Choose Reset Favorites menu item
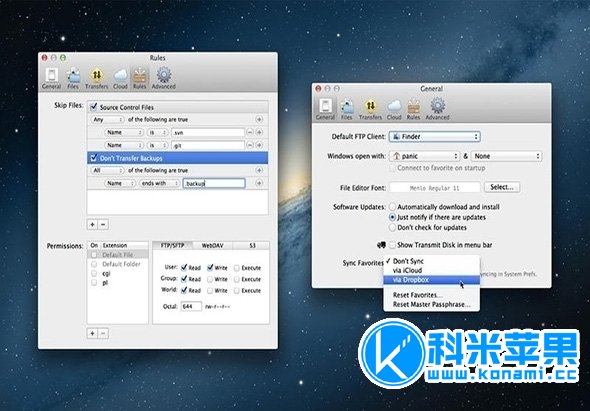Image resolution: width=590 pixels, height=411 pixels. [432, 295]
